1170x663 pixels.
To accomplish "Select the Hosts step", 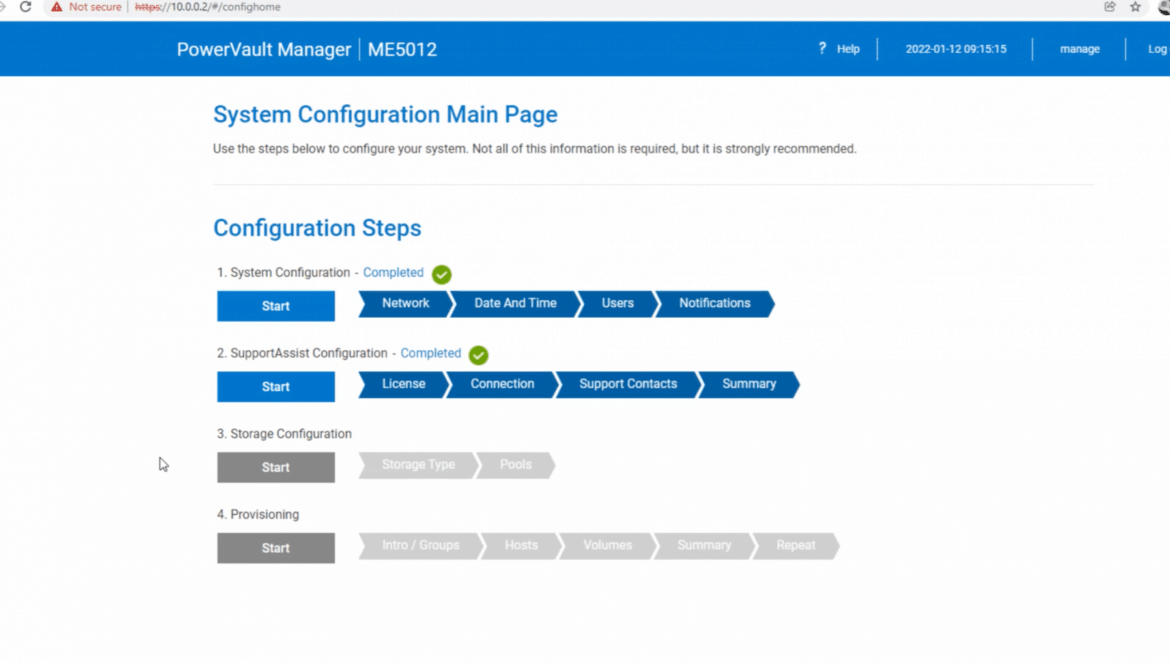I will point(521,545).
